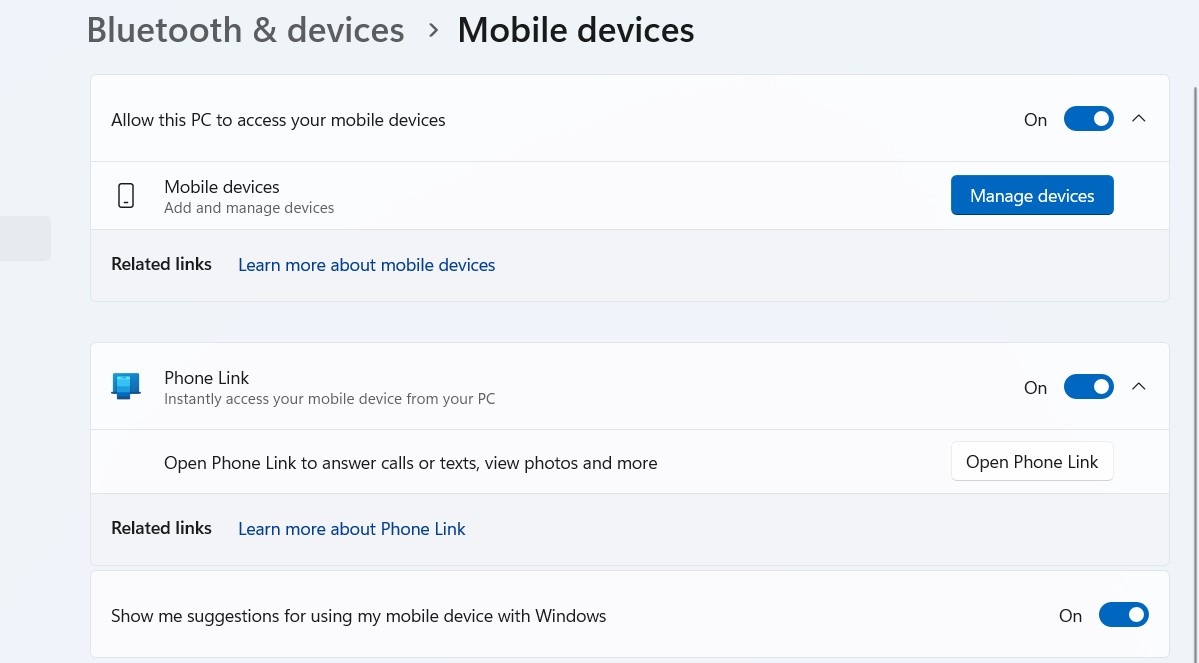Launch Phone Link with Open Phone Link button

pos(1031,462)
